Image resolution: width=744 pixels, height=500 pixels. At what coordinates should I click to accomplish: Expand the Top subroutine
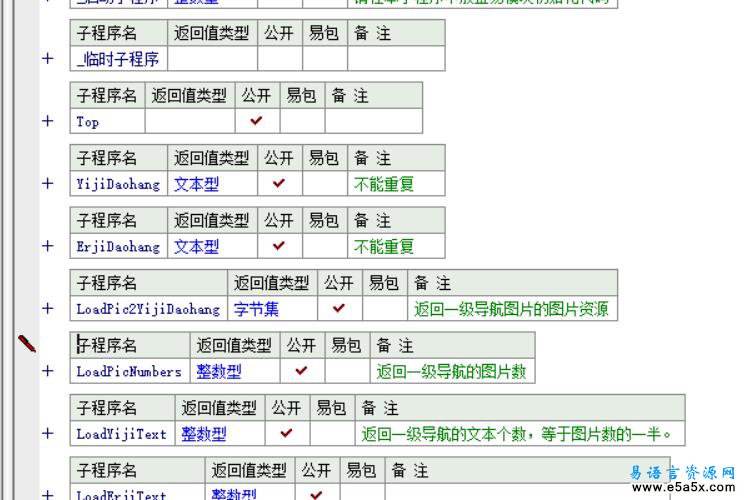pyautogui.click(x=47, y=121)
